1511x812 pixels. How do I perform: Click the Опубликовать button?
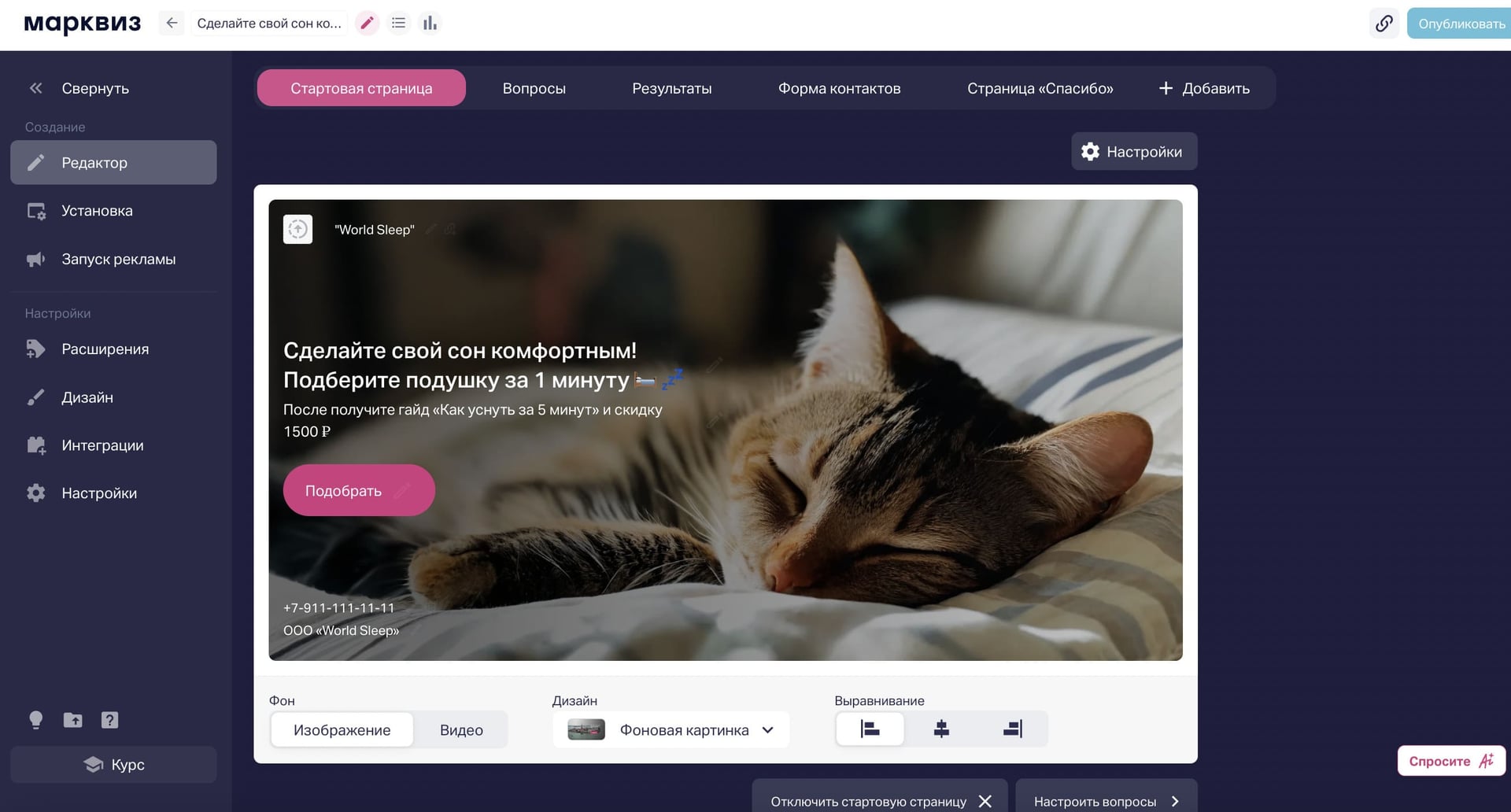coord(1461,24)
